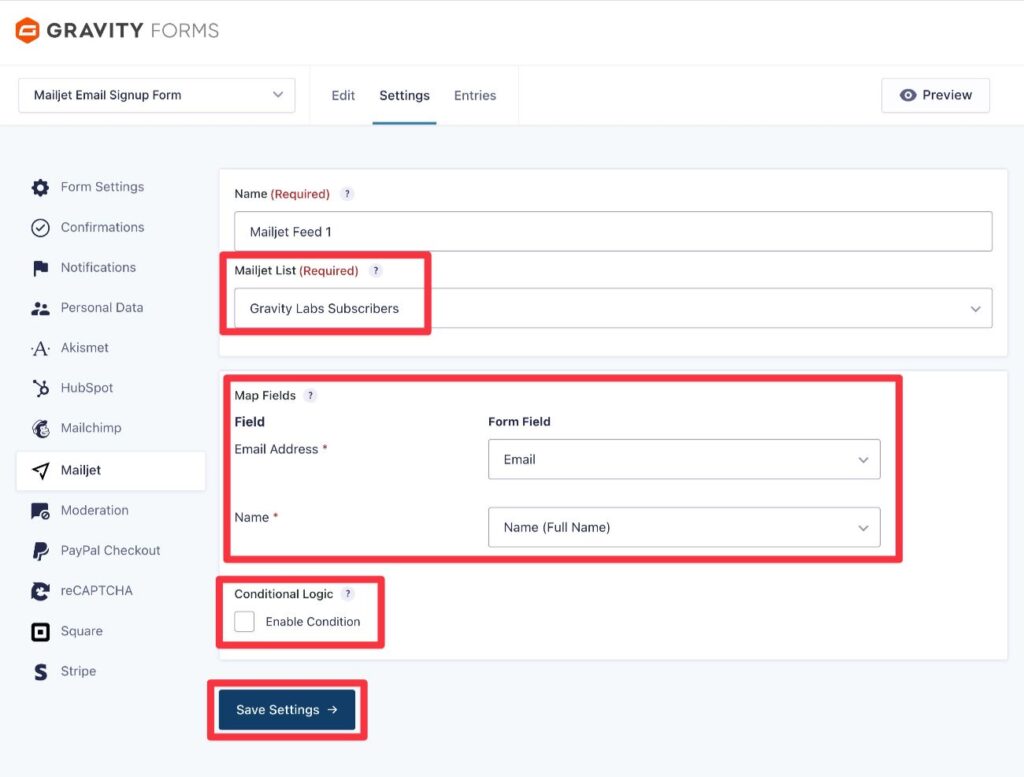Switch to the Edit tab

(x=343, y=95)
